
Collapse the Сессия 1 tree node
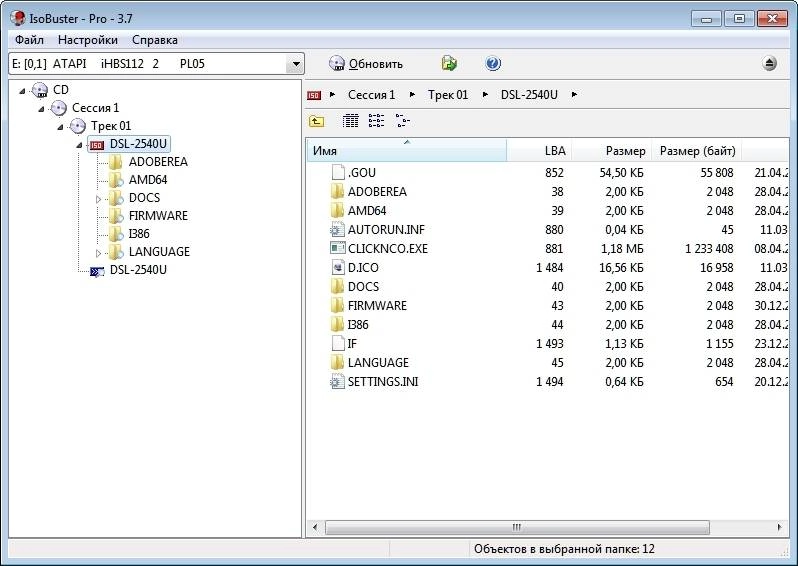click(x=41, y=109)
